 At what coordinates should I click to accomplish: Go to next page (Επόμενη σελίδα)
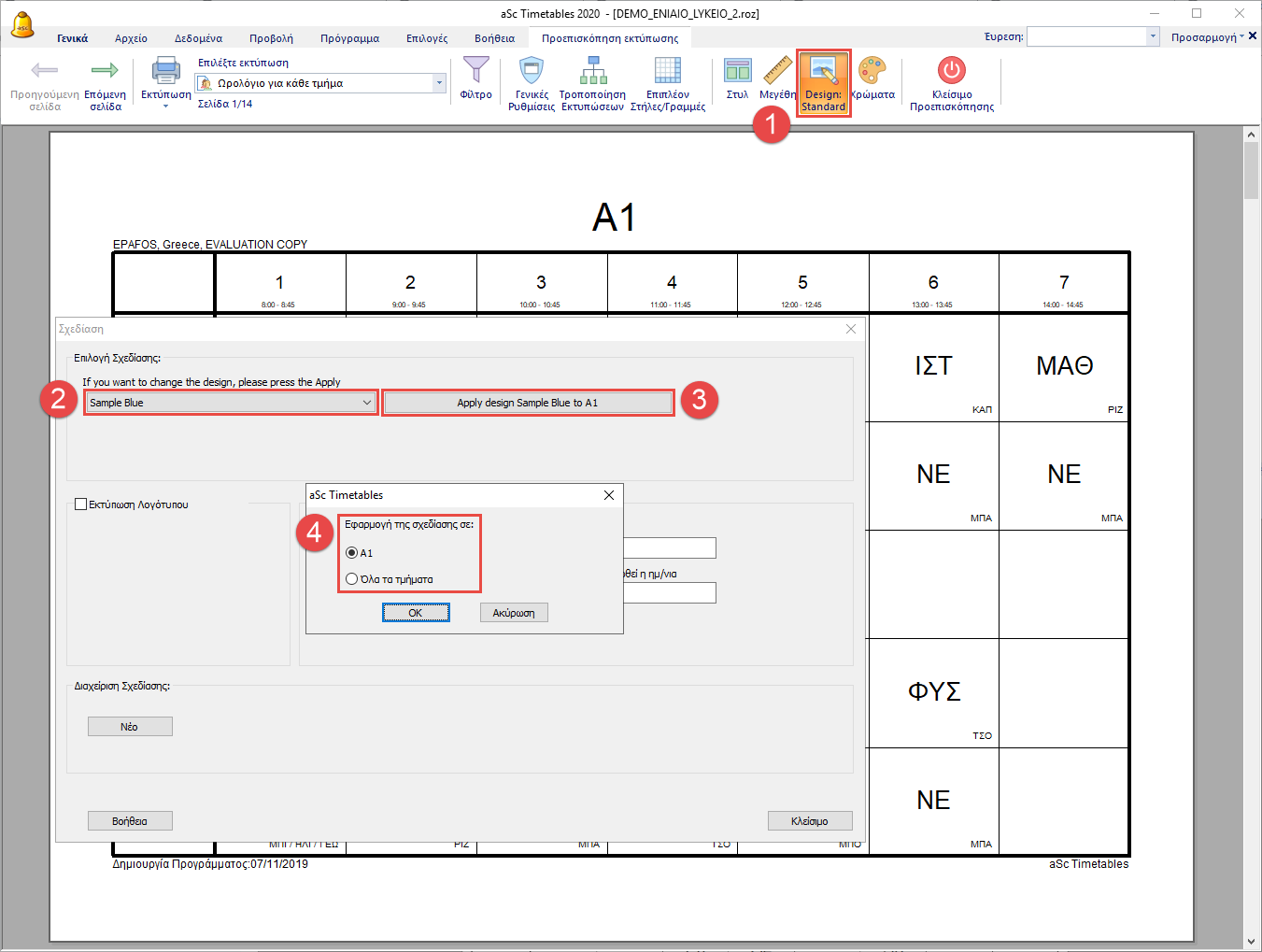pyautogui.click(x=105, y=72)
